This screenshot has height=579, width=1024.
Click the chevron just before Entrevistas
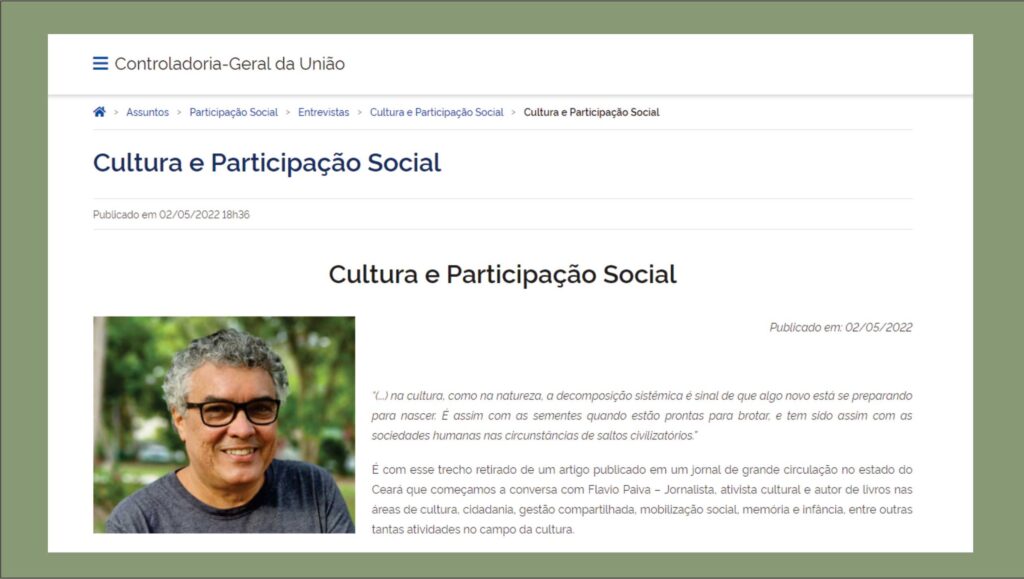pos(288,112)
